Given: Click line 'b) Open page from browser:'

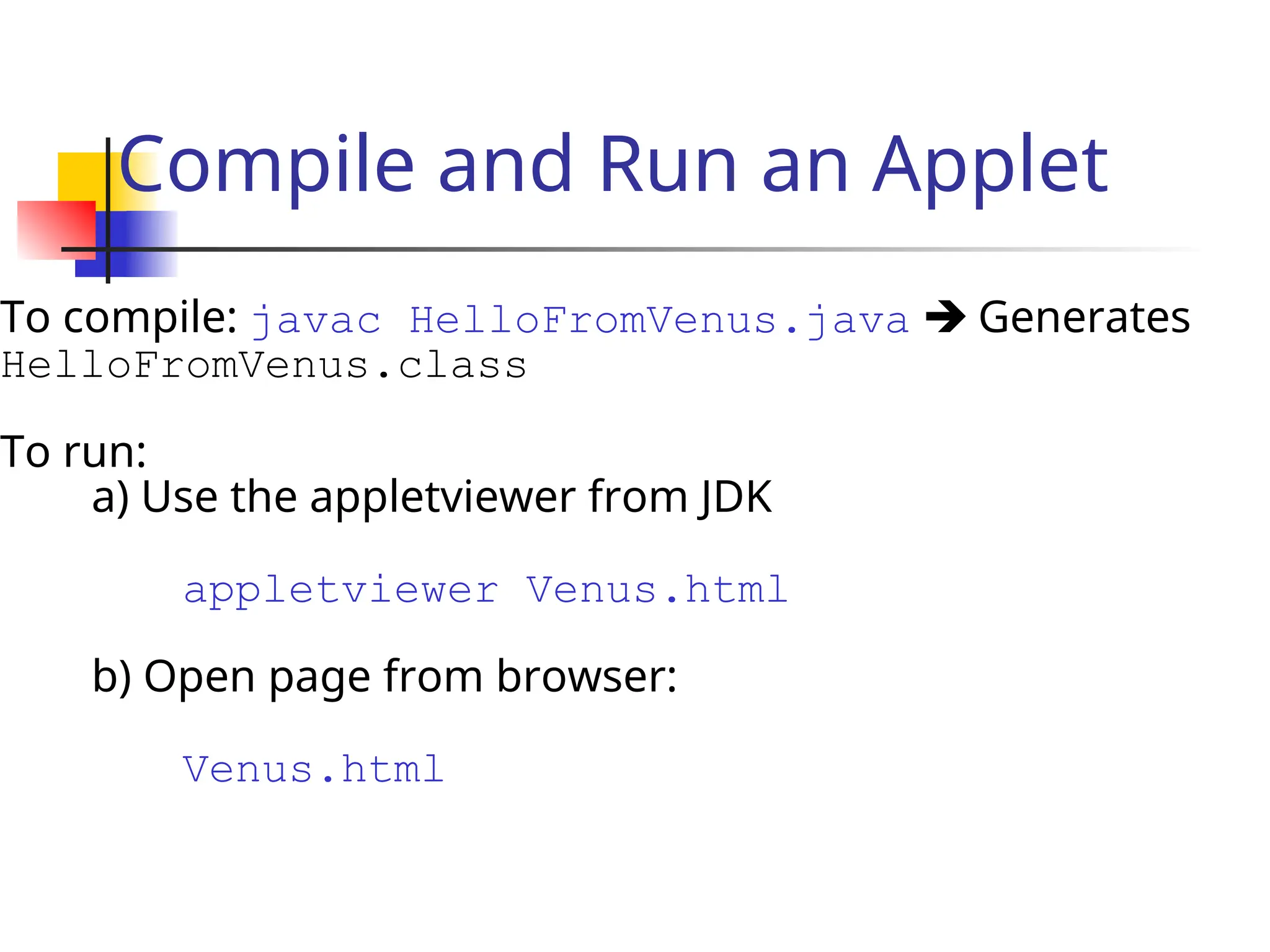Looking at the screenshot, I should pos(384,677).
